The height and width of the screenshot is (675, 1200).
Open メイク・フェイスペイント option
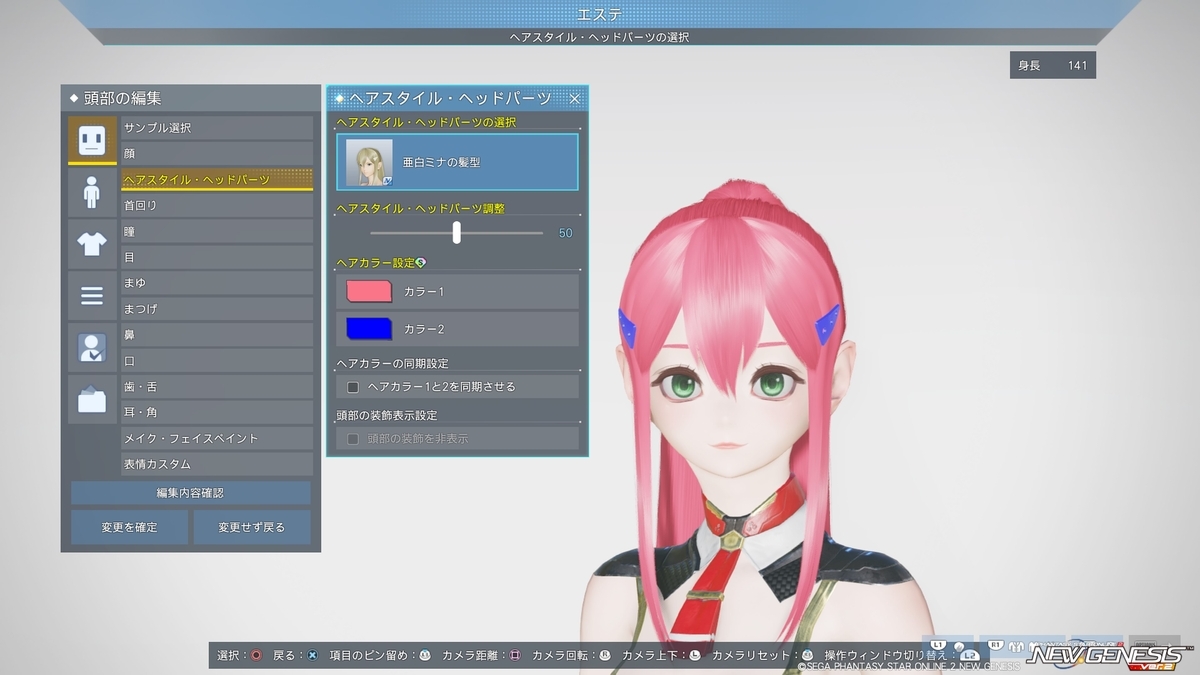click(x=217, y=438)
